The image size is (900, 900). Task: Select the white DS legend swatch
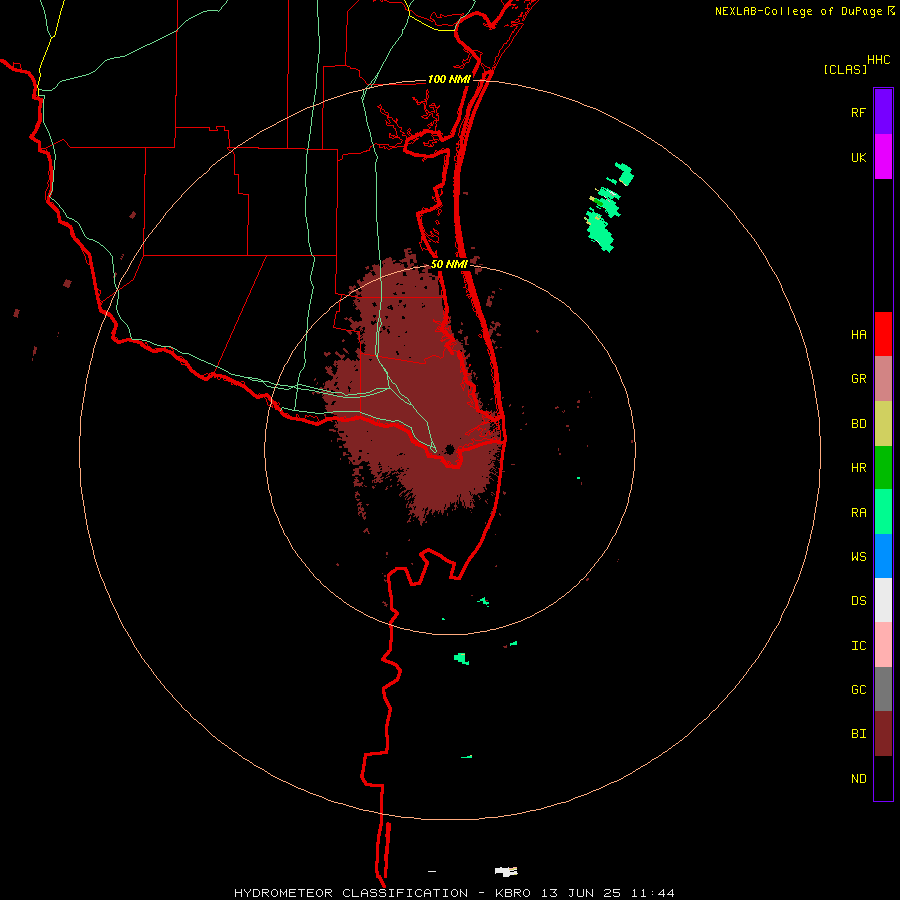[883, 600]
